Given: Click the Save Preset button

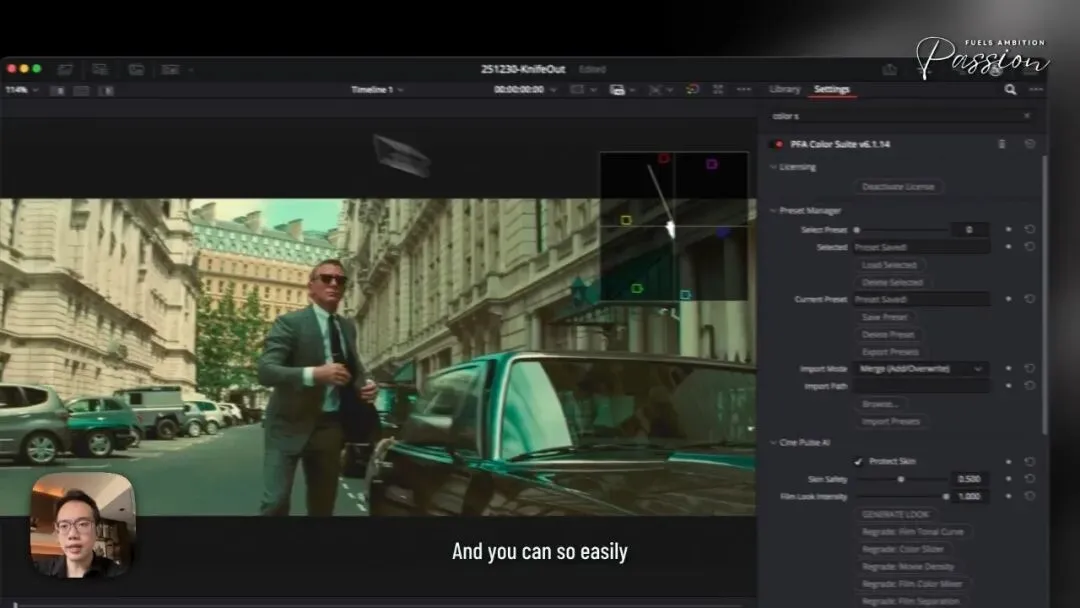Looking at the screenshot, I should click(884, 317).
